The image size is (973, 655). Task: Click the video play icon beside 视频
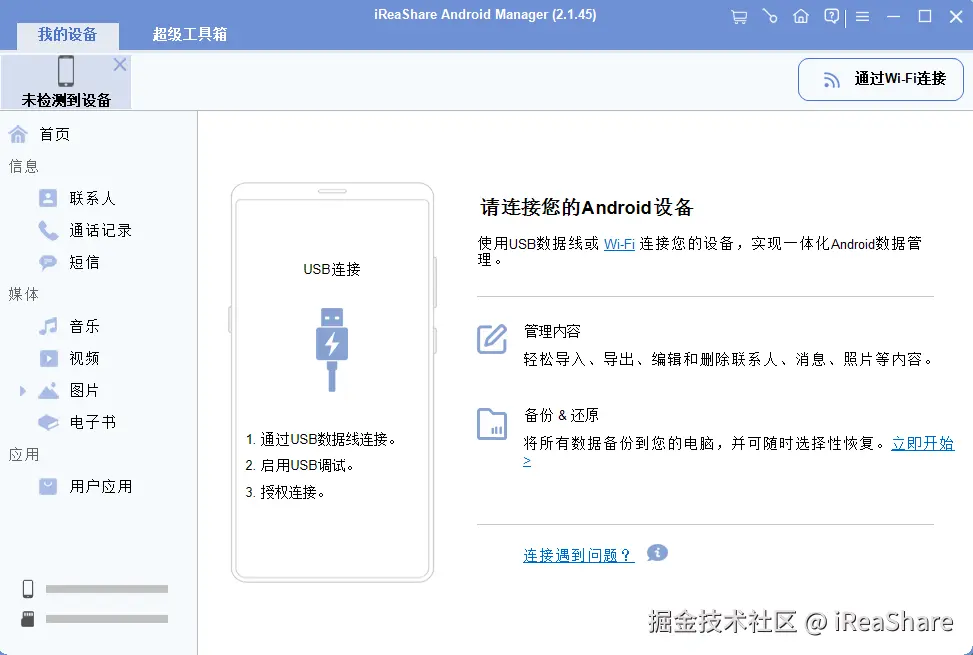coord(48,359)
